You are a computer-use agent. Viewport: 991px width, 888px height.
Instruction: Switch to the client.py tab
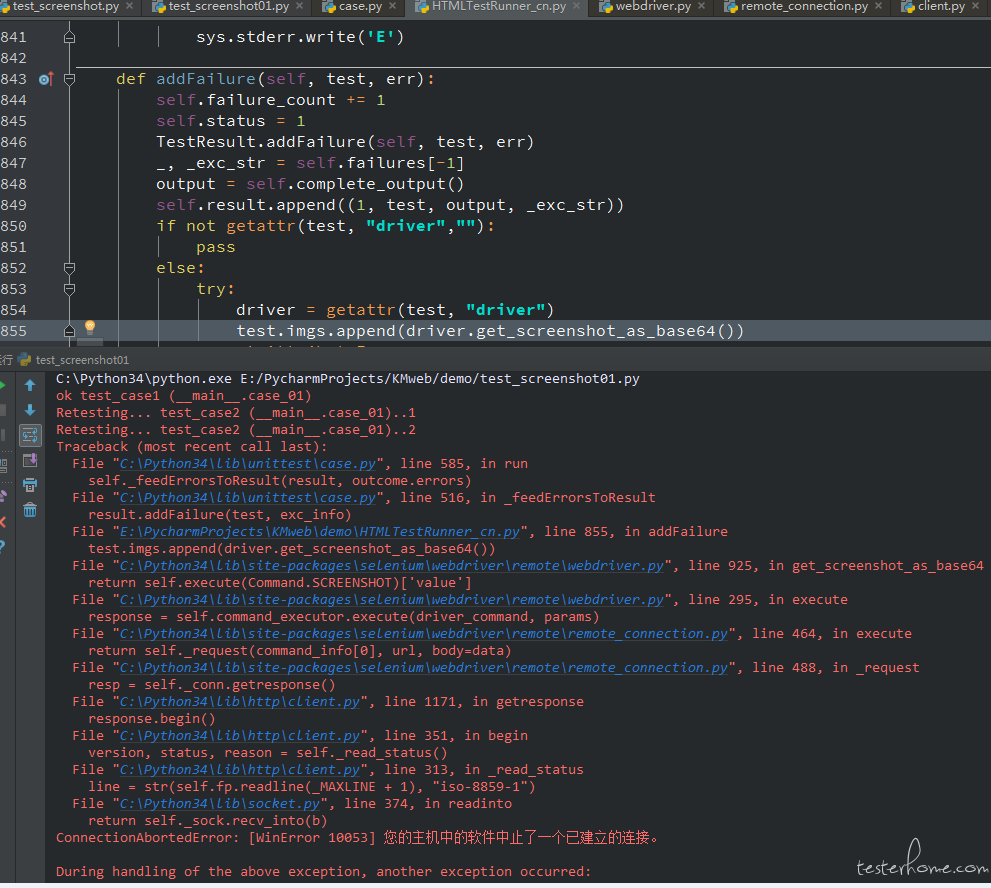[940, 6]
